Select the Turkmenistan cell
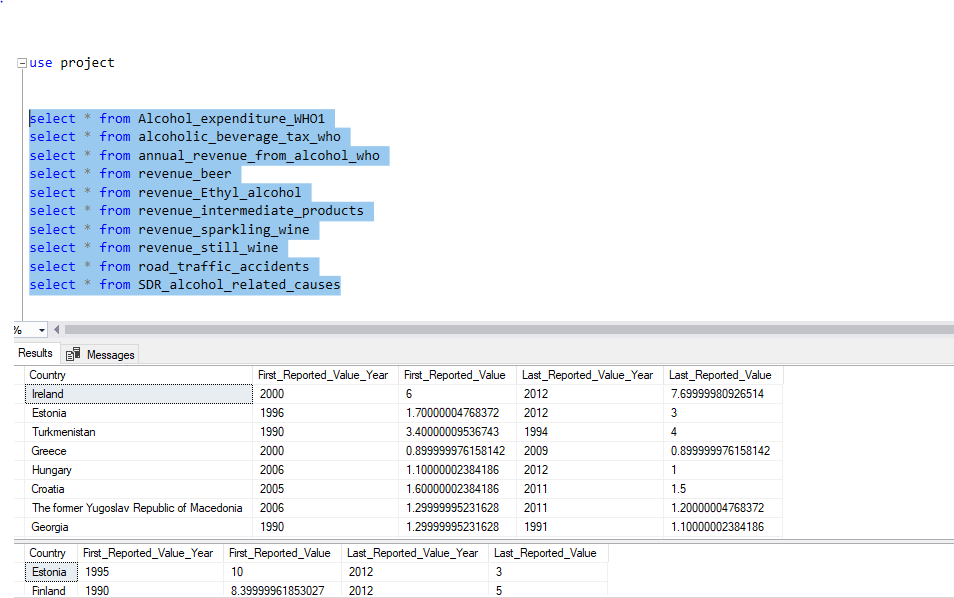The width and height of the screenshot is (954, 598). 139,432
